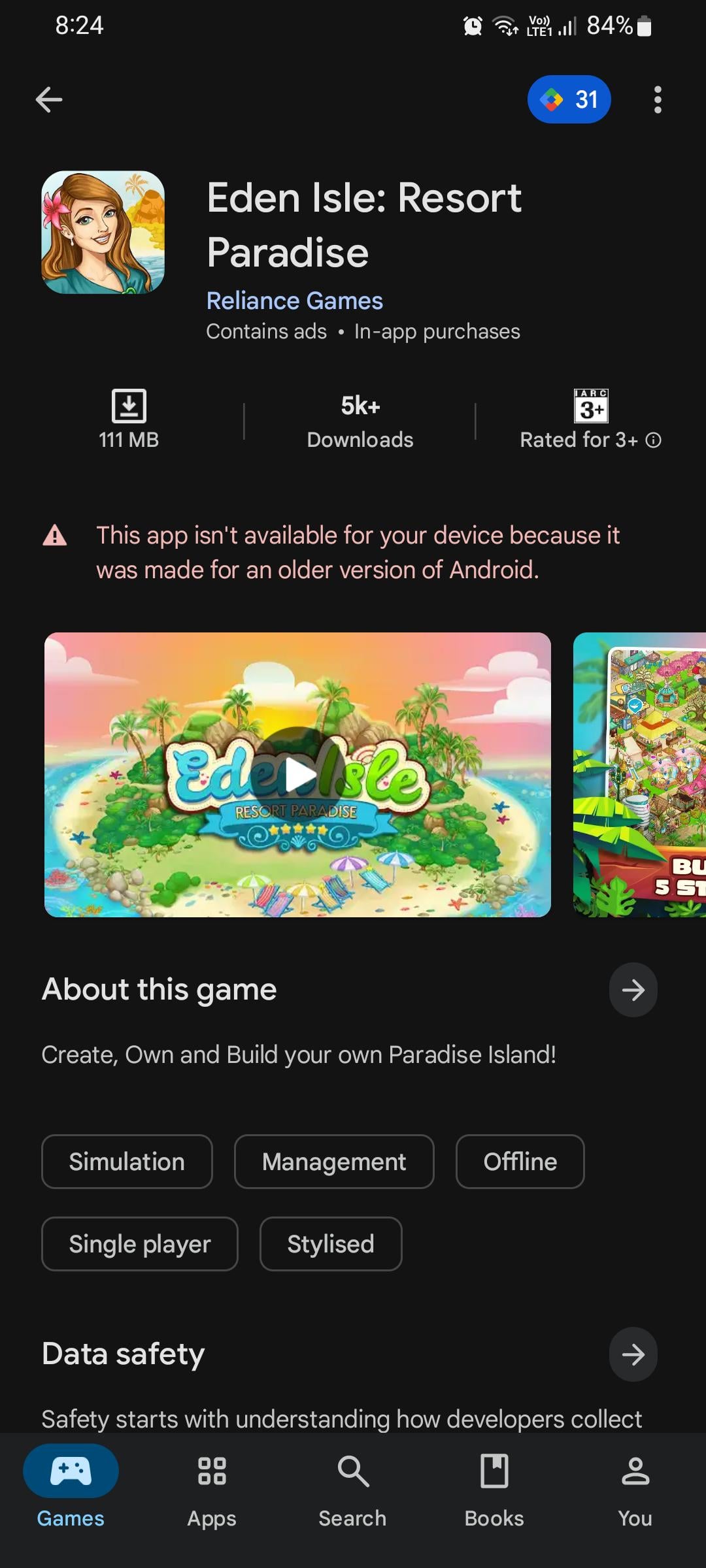Open the three-dot overflow menu
706x1568 pixels.
(658, 100)
